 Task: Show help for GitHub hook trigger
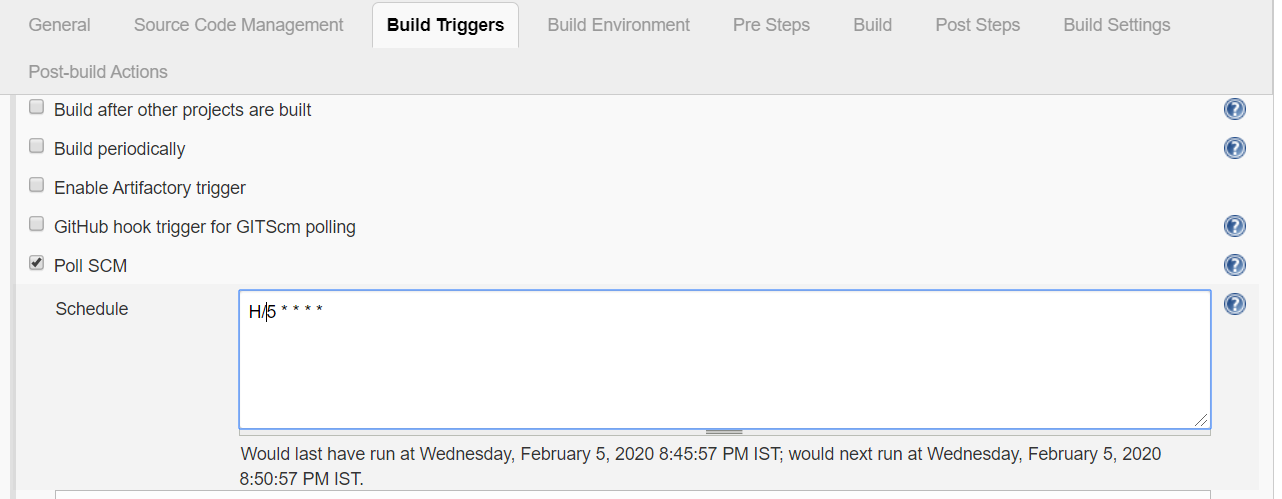1234,226
